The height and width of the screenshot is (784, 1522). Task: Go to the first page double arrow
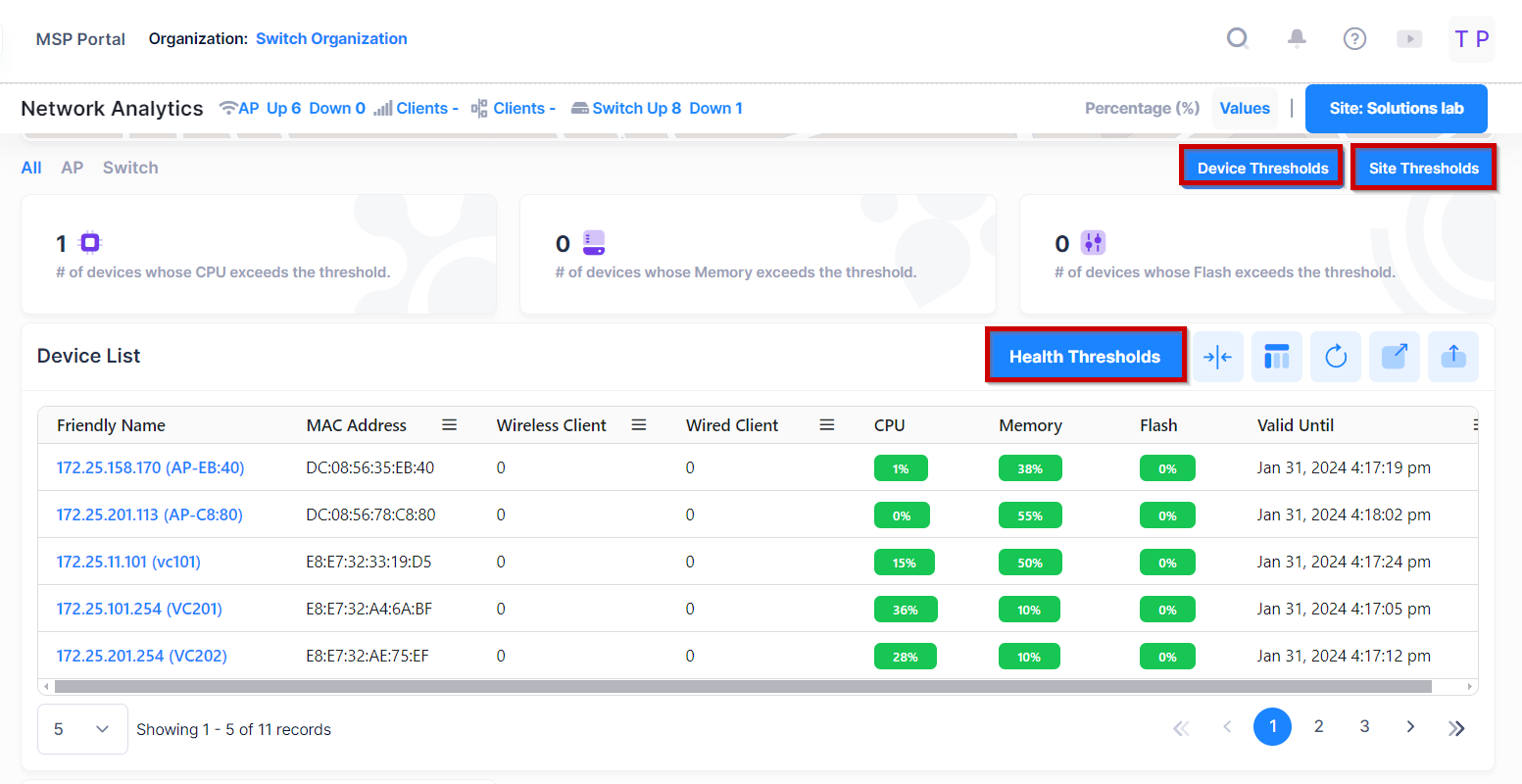[1181, 727]
